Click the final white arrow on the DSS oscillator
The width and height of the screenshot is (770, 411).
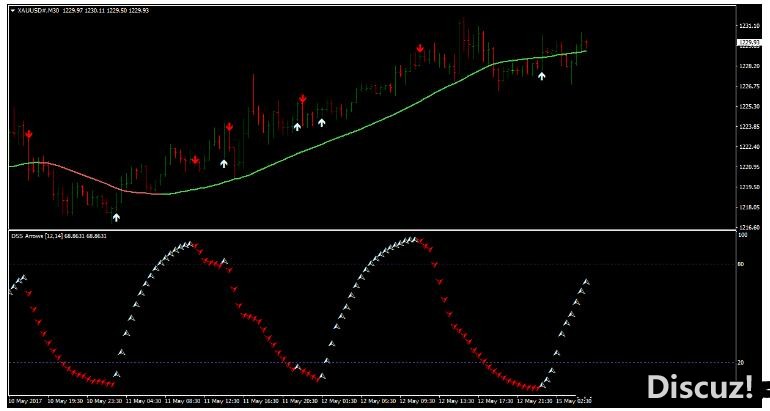[586, 282]
